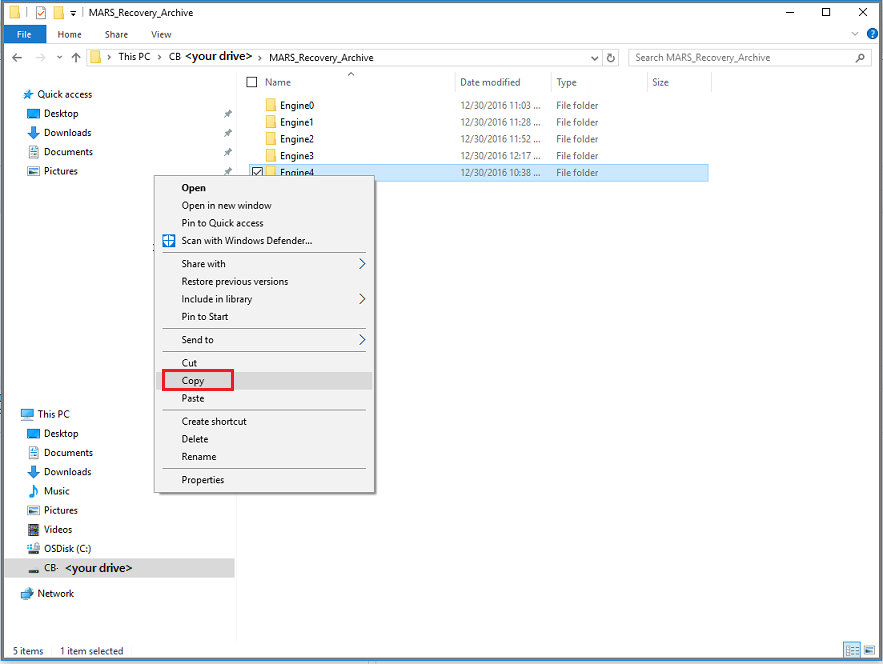
Task: Click inside the Search MARS_Recovery_Archive box
Action: (x=740, y=57)
